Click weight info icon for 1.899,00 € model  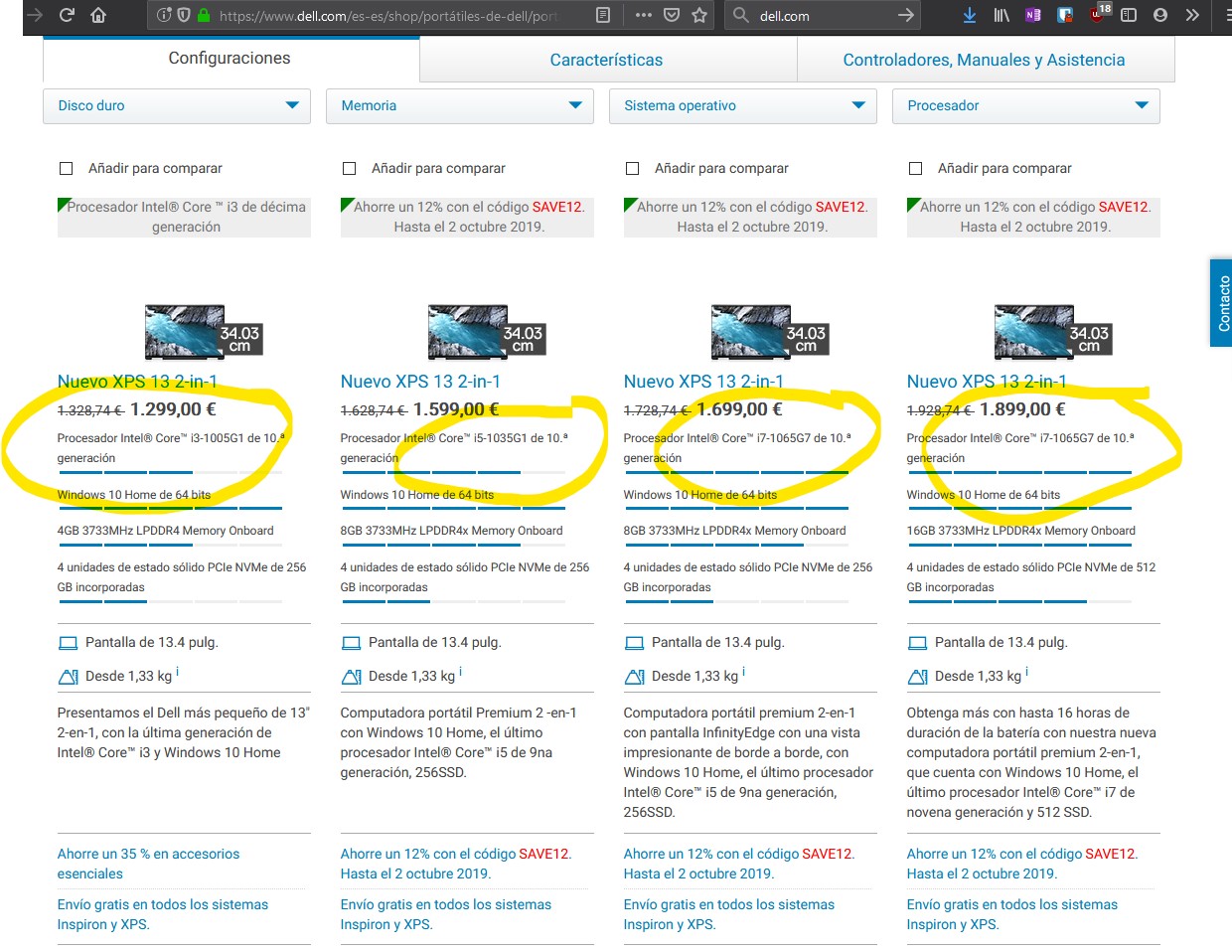pyautogui.click(x=1027, y=672)
